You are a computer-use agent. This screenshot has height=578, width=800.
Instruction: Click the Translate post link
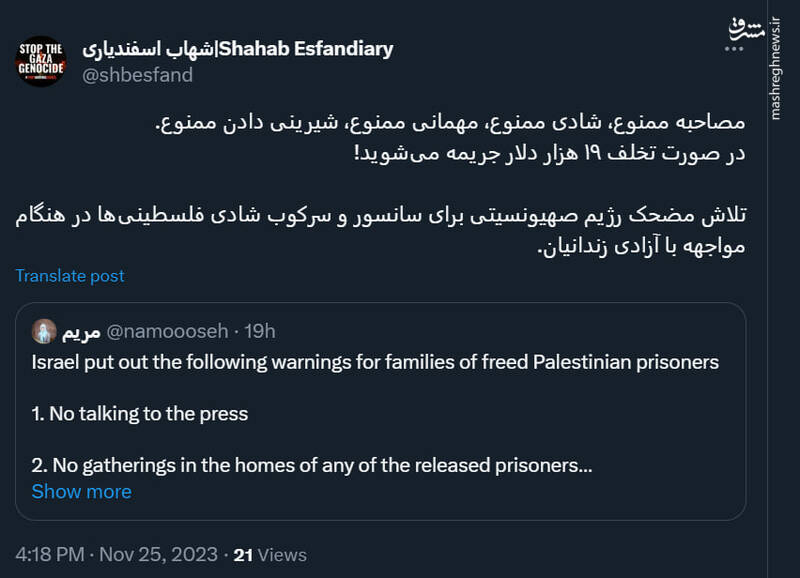[67, 276]
